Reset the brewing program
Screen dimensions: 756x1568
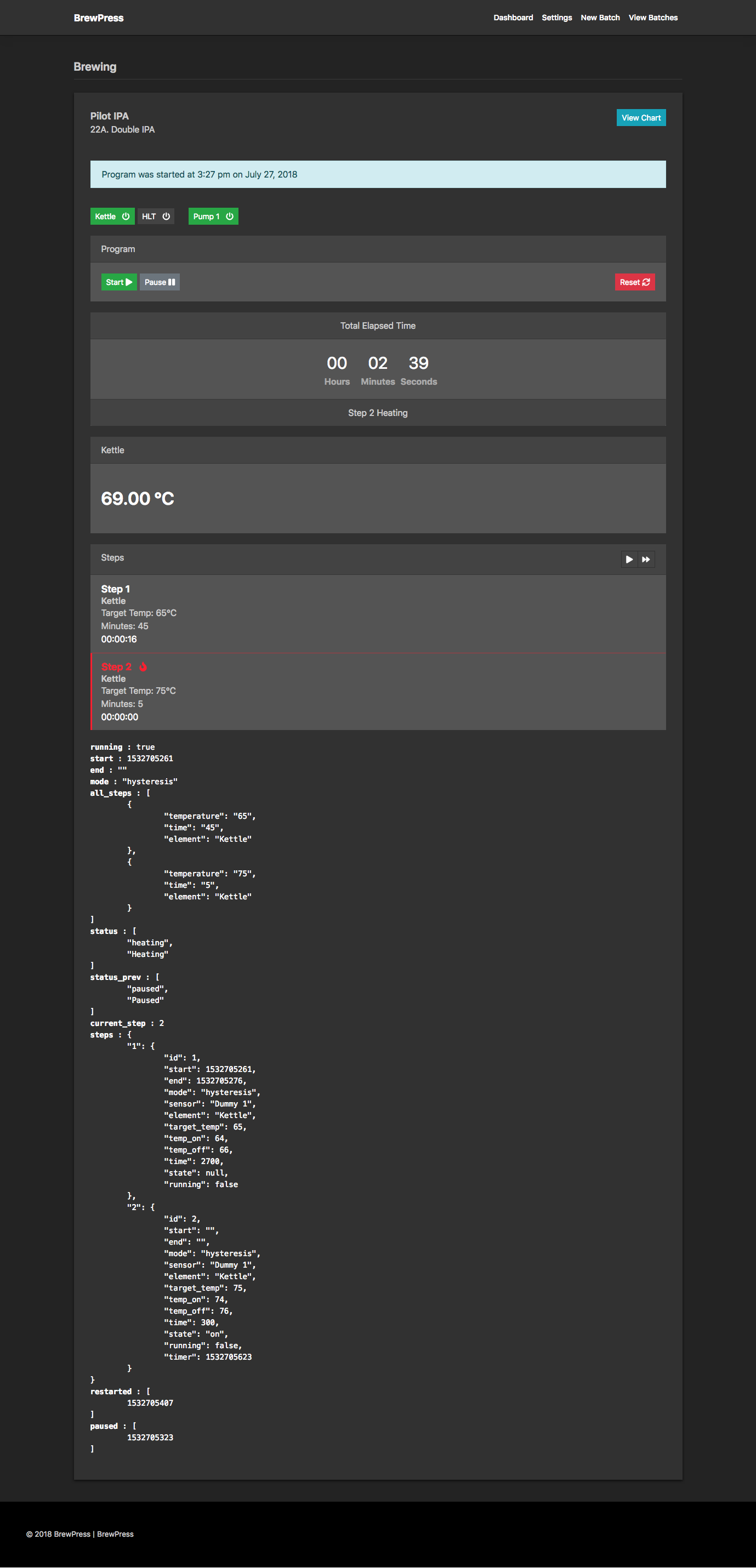[x=635, y=282]
